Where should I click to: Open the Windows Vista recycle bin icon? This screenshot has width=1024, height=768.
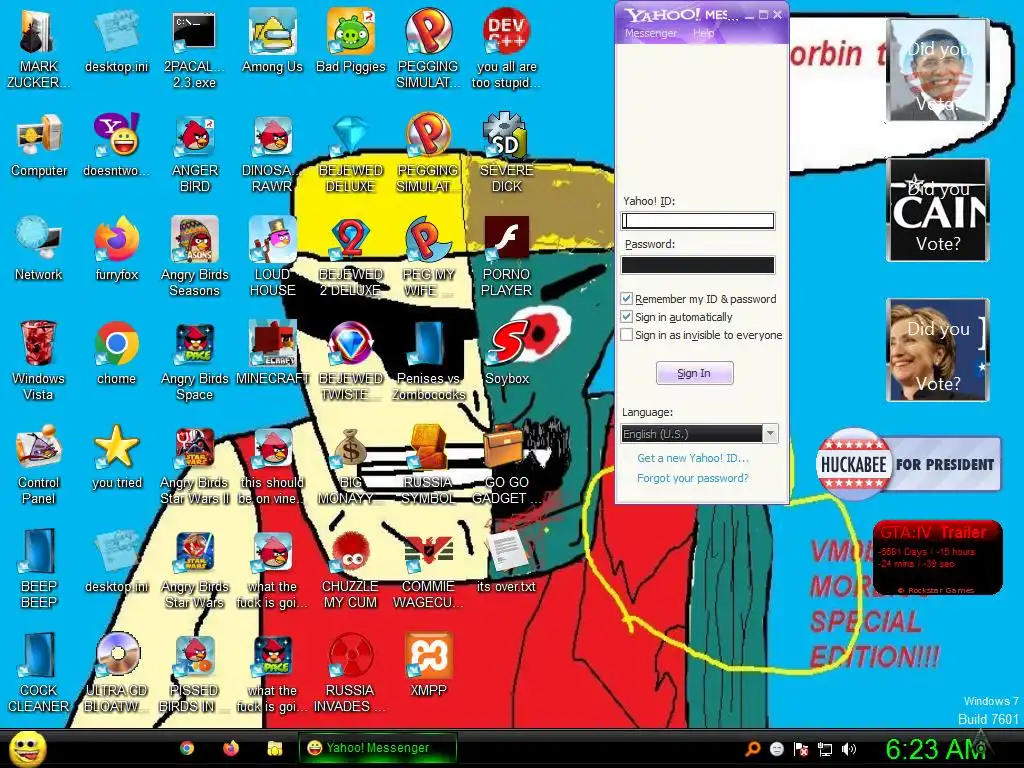click(39, 360)
